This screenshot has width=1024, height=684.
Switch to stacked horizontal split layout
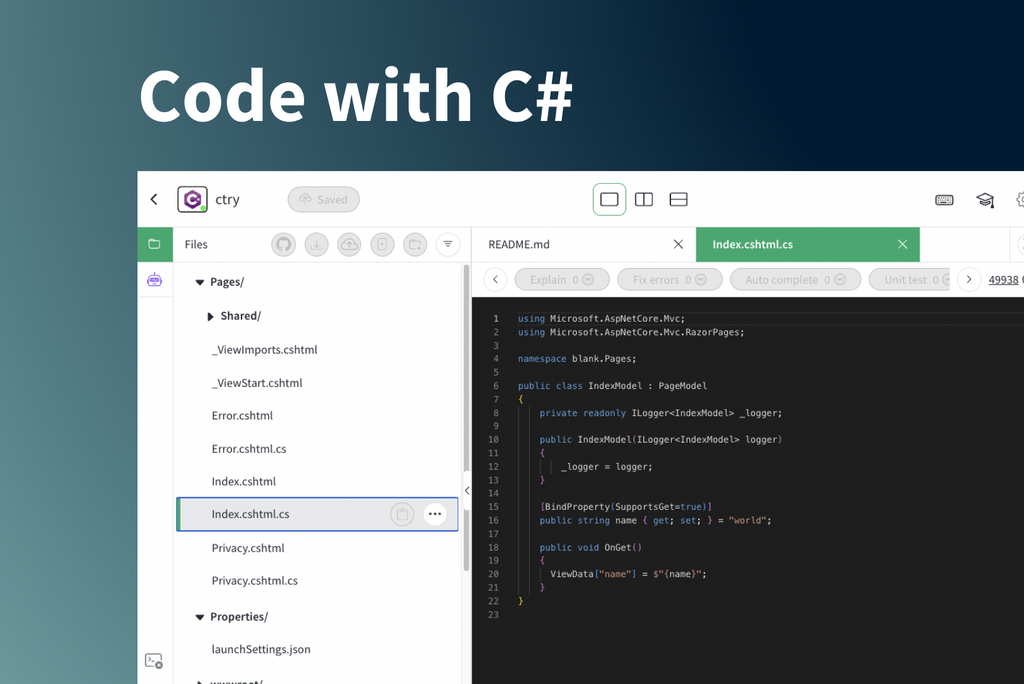[x=678, y=200]
